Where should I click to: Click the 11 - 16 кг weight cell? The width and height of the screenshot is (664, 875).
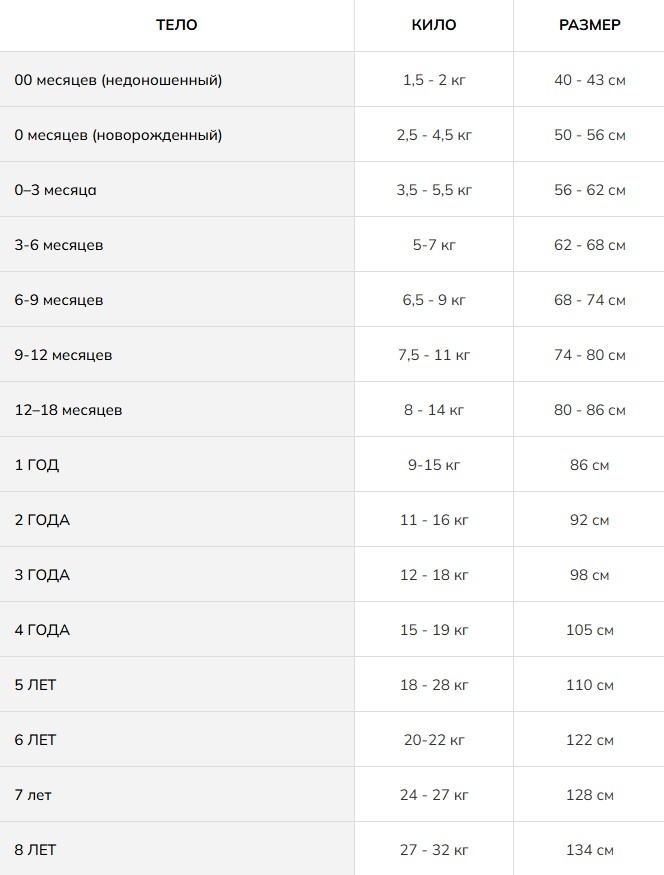tap(434, 520)
